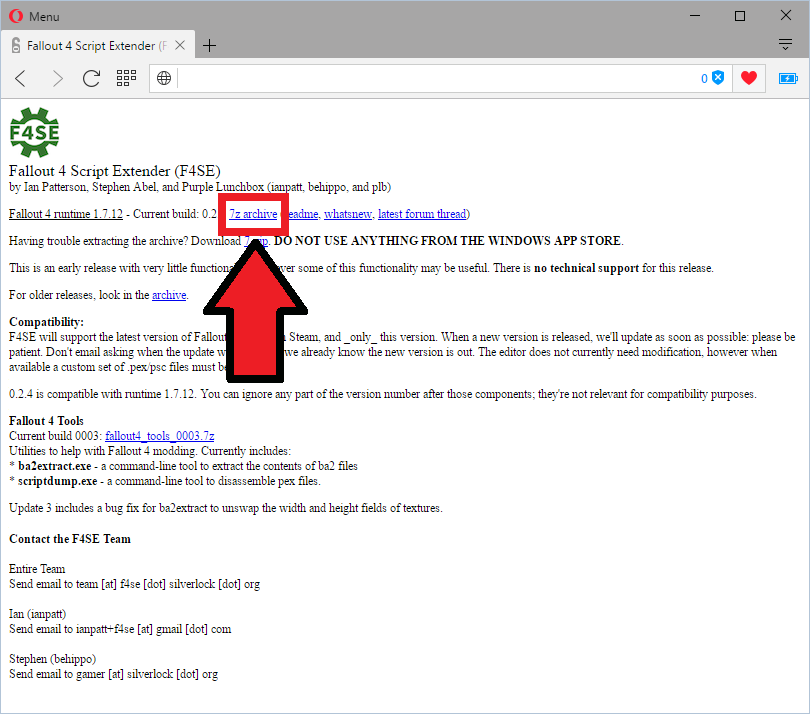Click the heart bookmark icon

tap(749, 78)
